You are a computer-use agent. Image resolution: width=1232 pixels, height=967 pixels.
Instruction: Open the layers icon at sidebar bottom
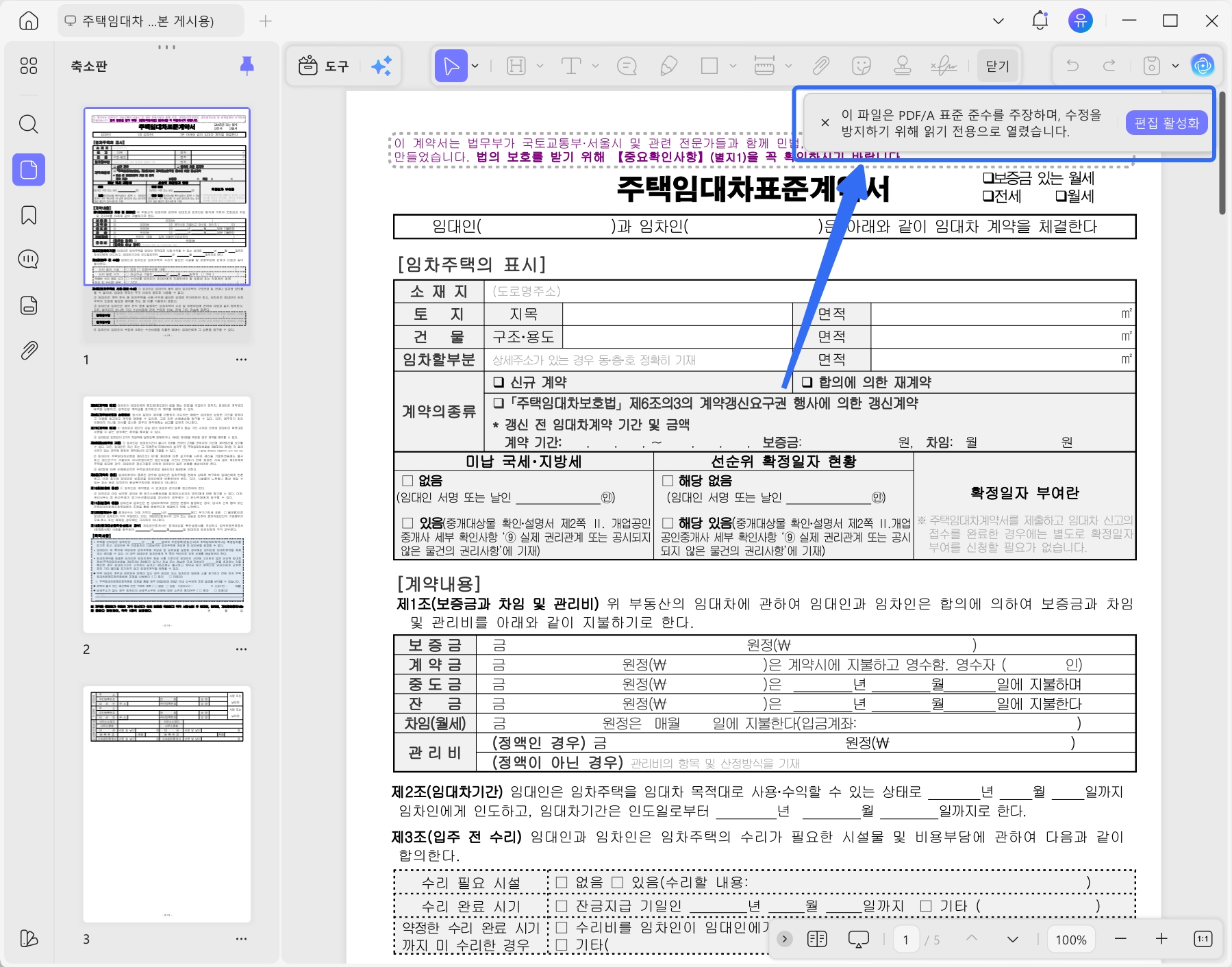pos(29,938)
